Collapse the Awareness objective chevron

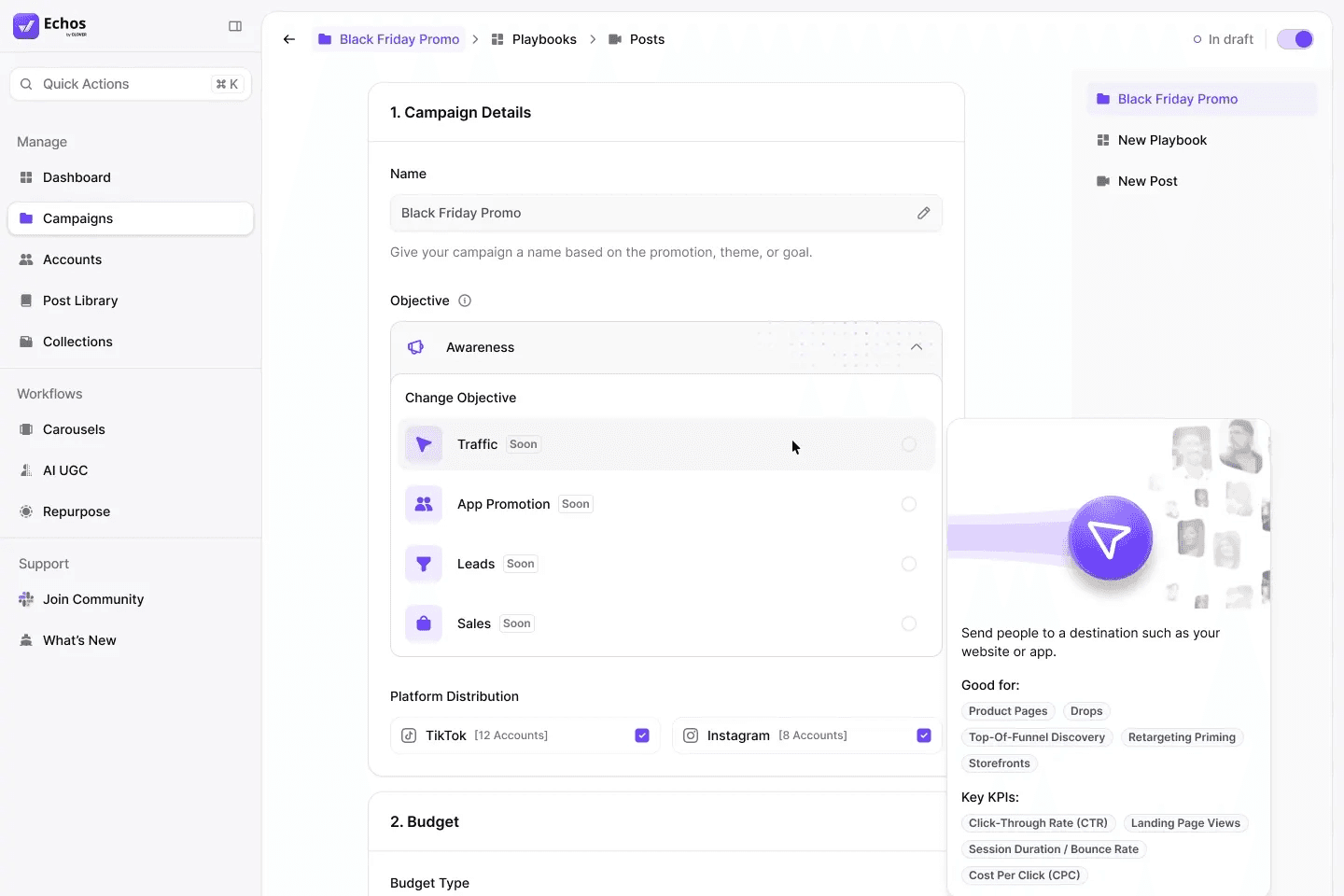[917, 347]
